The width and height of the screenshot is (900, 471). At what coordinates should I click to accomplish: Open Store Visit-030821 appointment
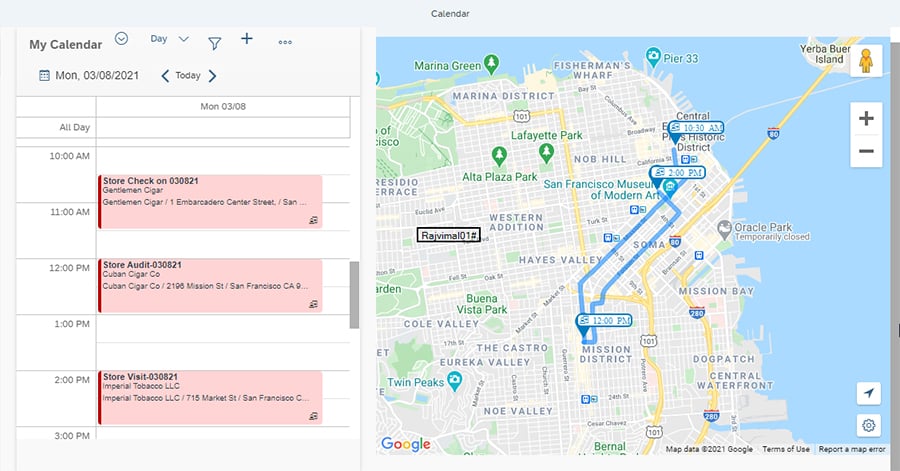(x=211, y=398)
